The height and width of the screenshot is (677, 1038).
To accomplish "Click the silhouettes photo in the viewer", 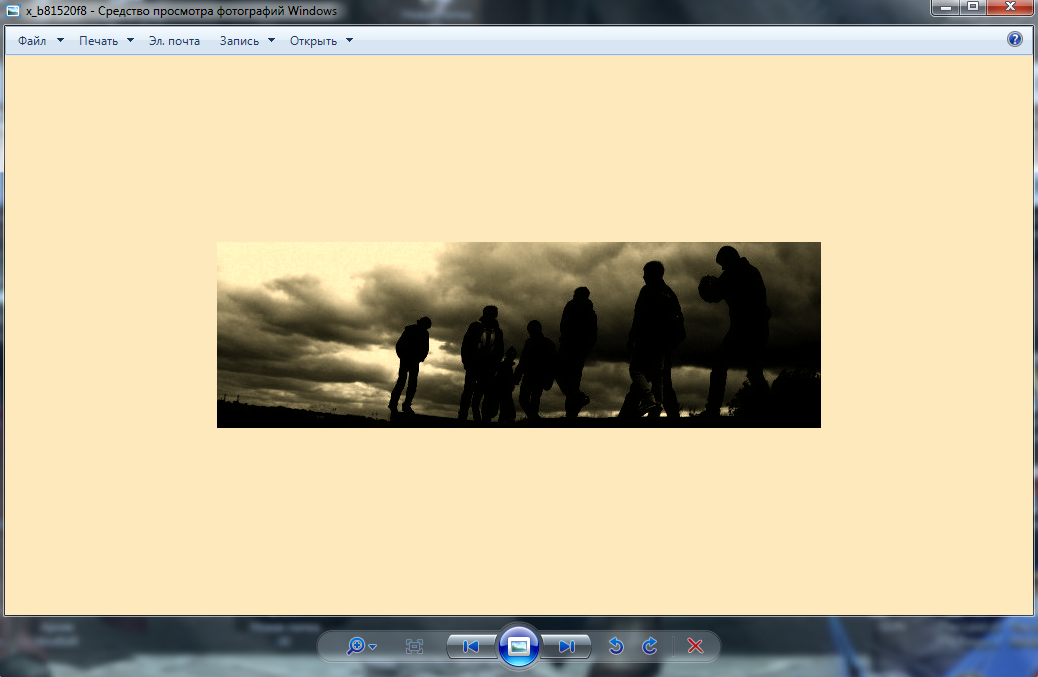I will [x=518, y=335].
